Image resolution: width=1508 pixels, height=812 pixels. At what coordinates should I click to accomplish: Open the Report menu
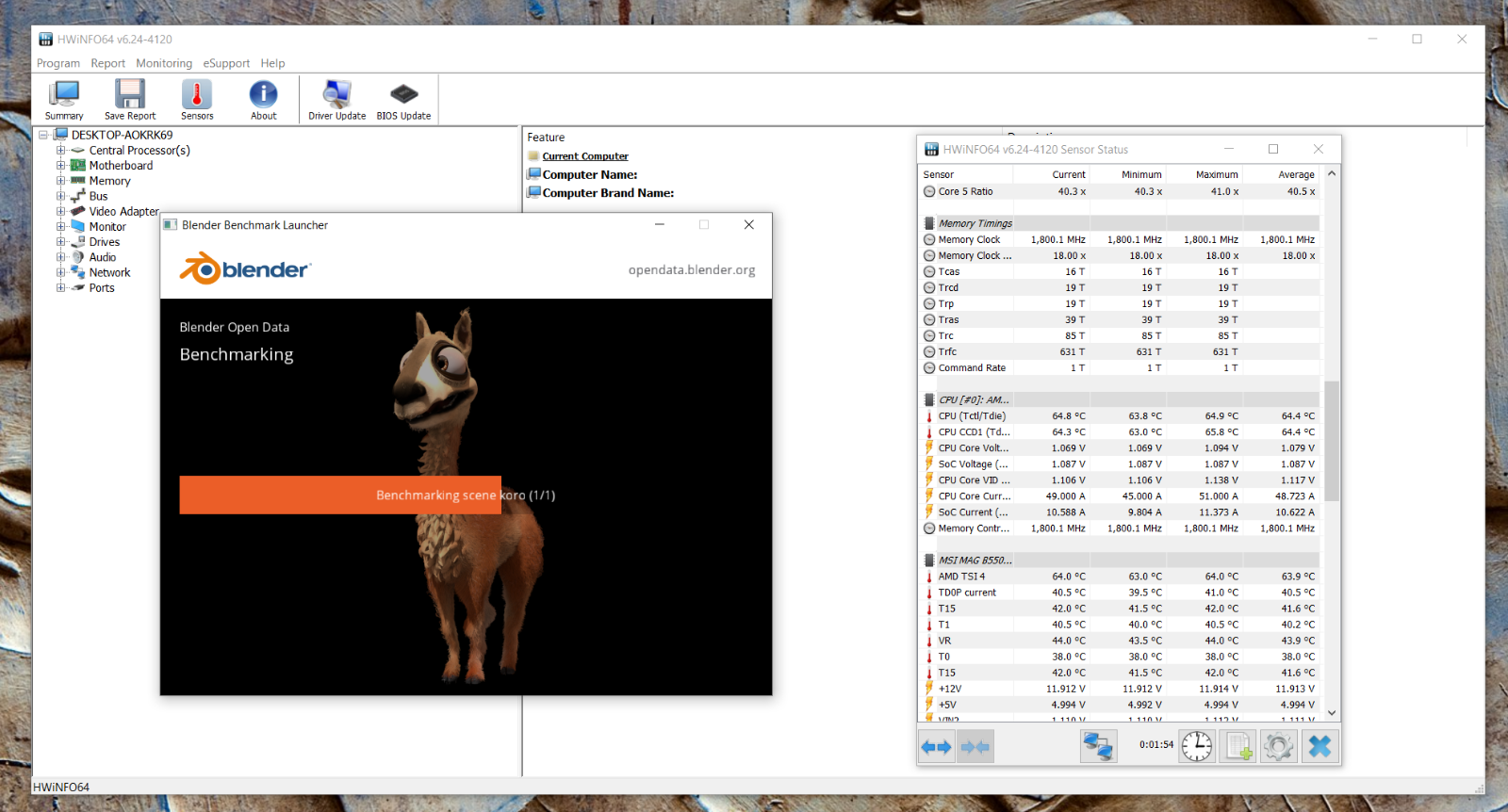(x=107, y=63)
